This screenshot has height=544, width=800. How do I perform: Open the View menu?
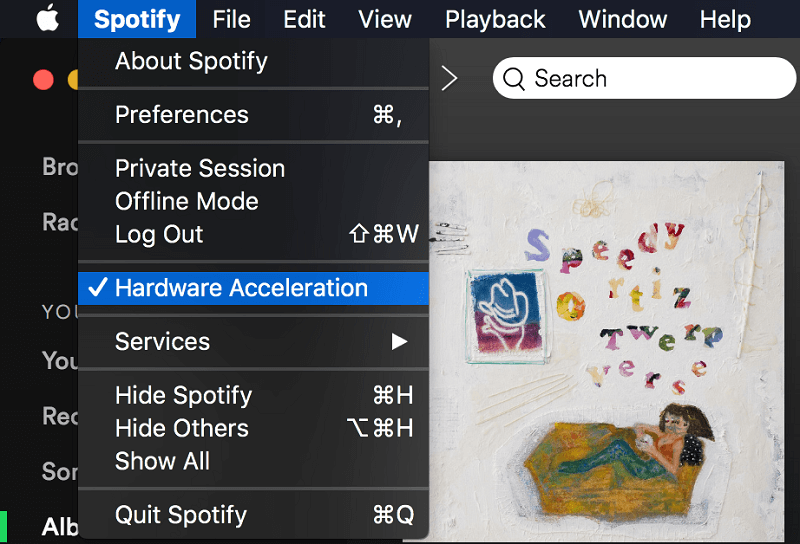tap(384, 19)
